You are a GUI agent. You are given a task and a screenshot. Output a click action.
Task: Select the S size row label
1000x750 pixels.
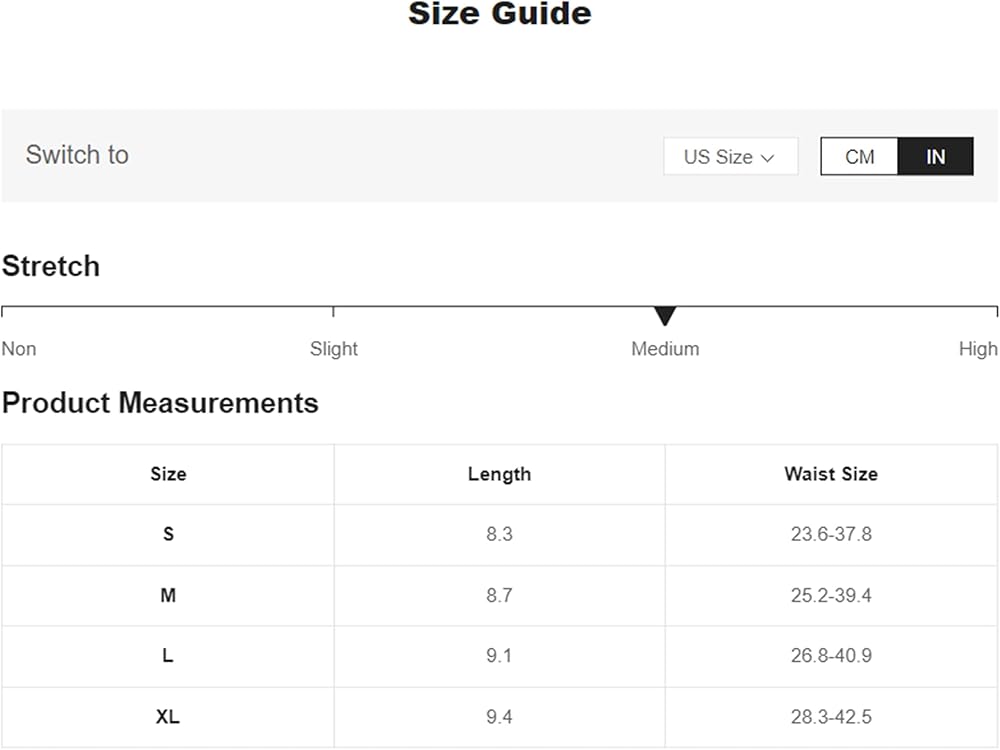coord(168,534)
